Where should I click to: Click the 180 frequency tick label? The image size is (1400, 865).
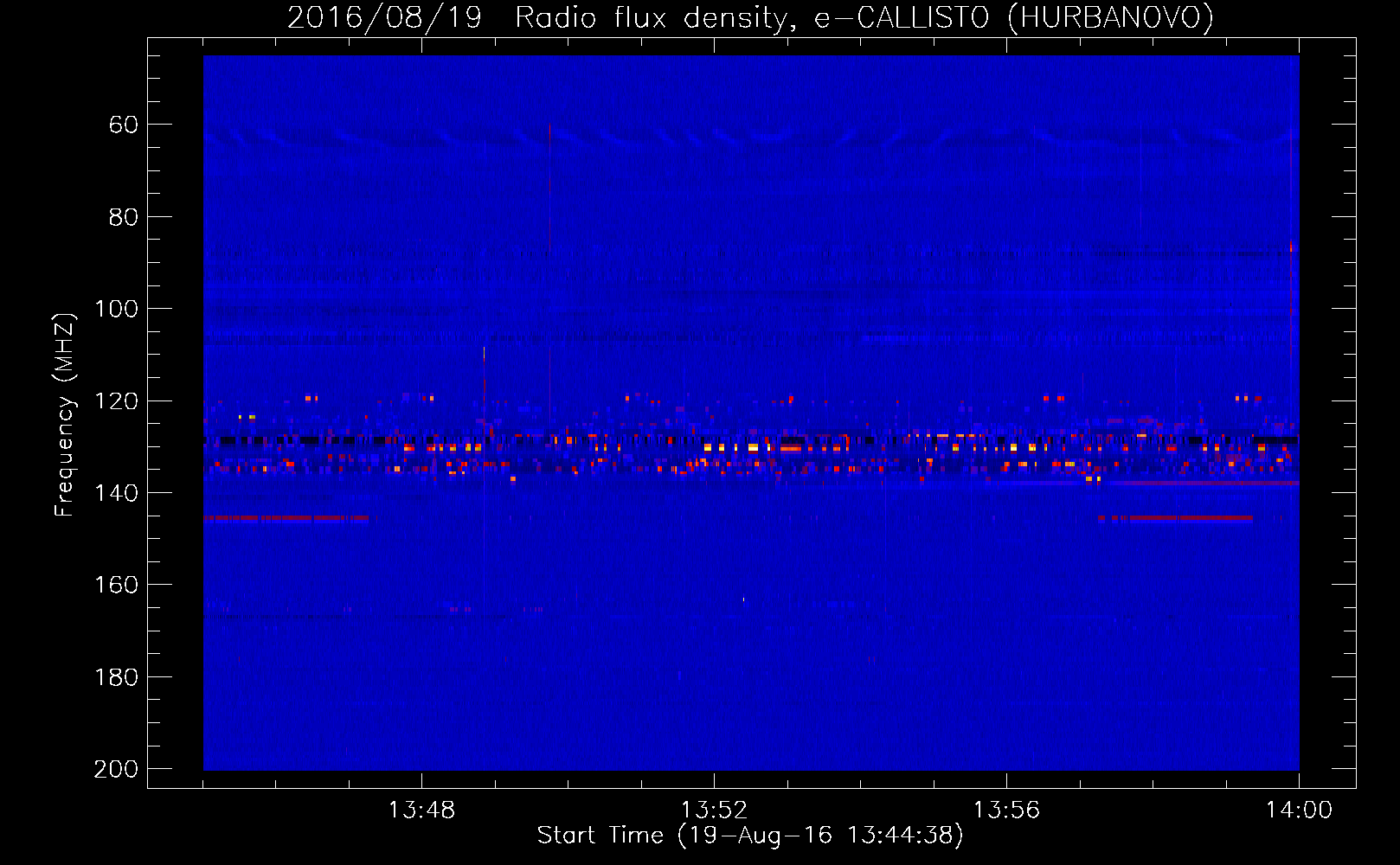point(116,676)
